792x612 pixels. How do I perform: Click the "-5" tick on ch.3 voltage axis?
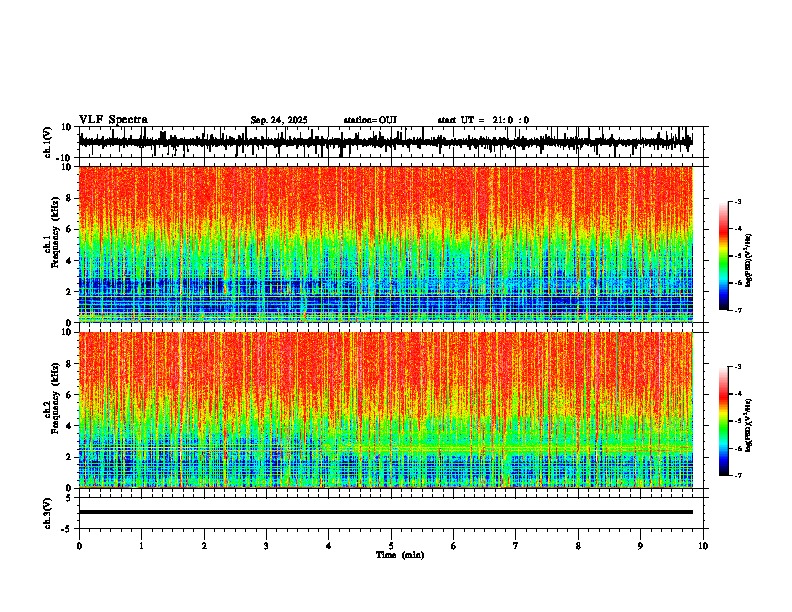pyautogui.click(x=68, y=529)
